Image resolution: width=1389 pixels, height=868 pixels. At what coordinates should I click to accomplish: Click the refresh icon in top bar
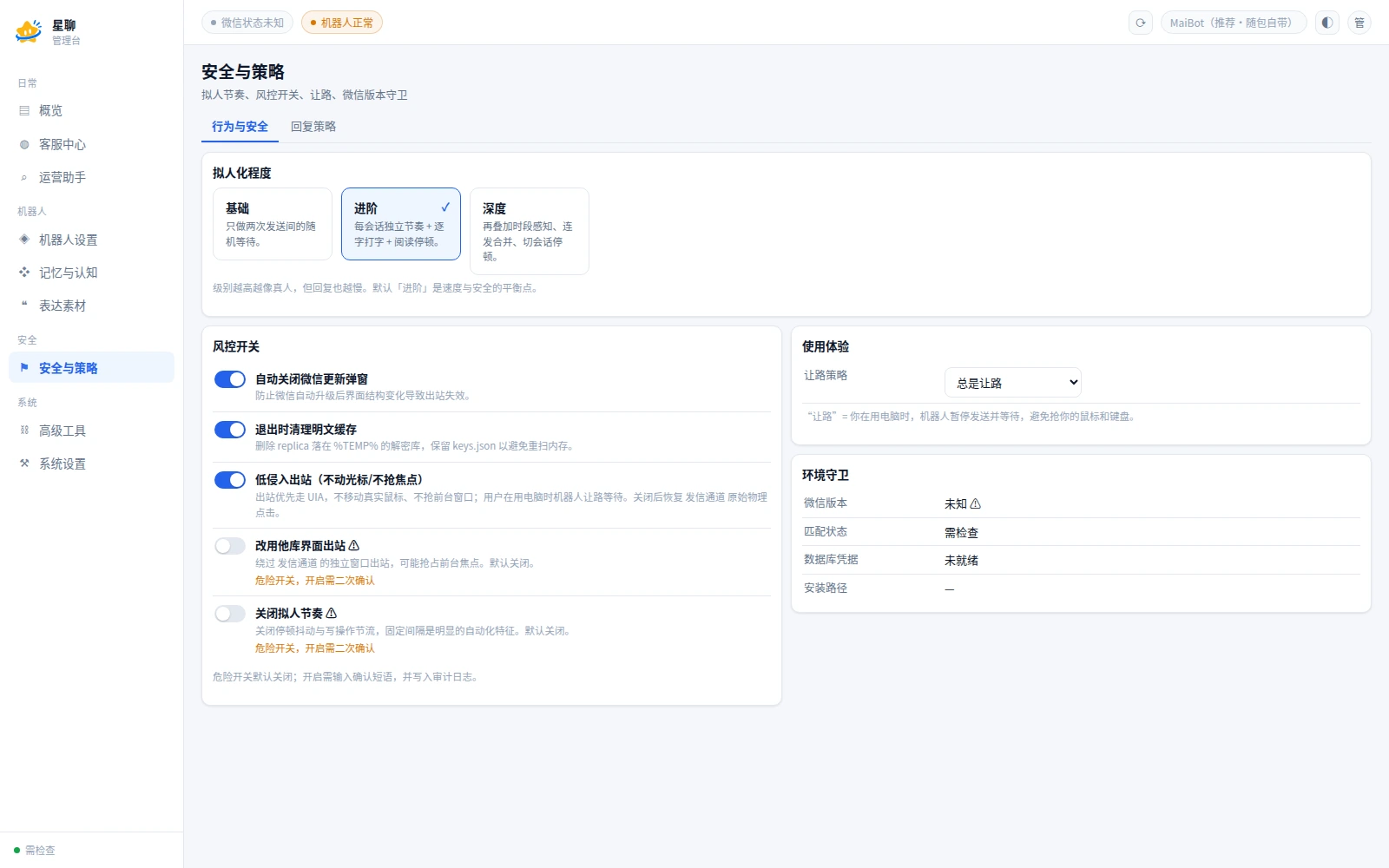tap(1141, 23)
